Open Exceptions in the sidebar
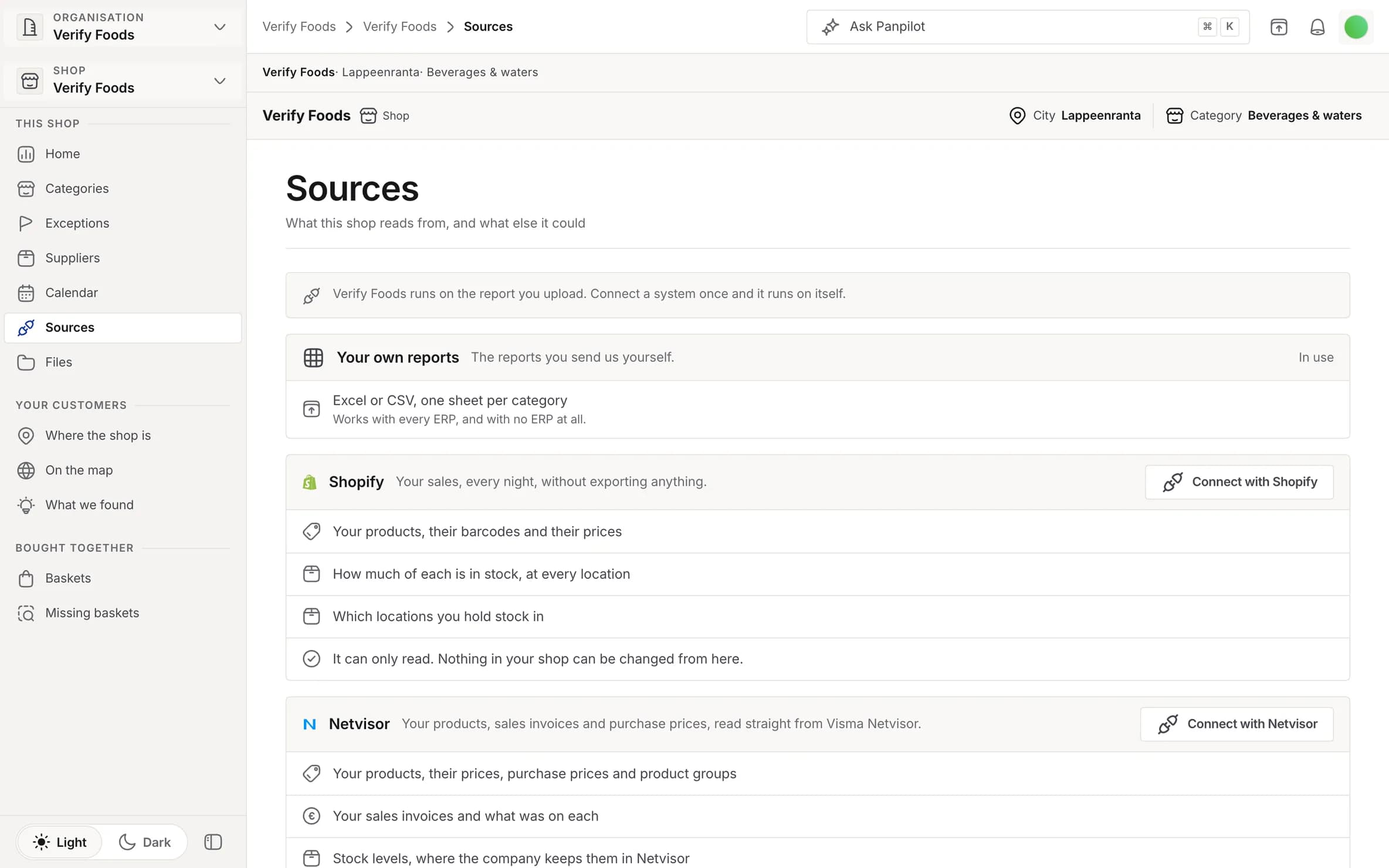Viewport: 1389px width, 868px height. 123,223
